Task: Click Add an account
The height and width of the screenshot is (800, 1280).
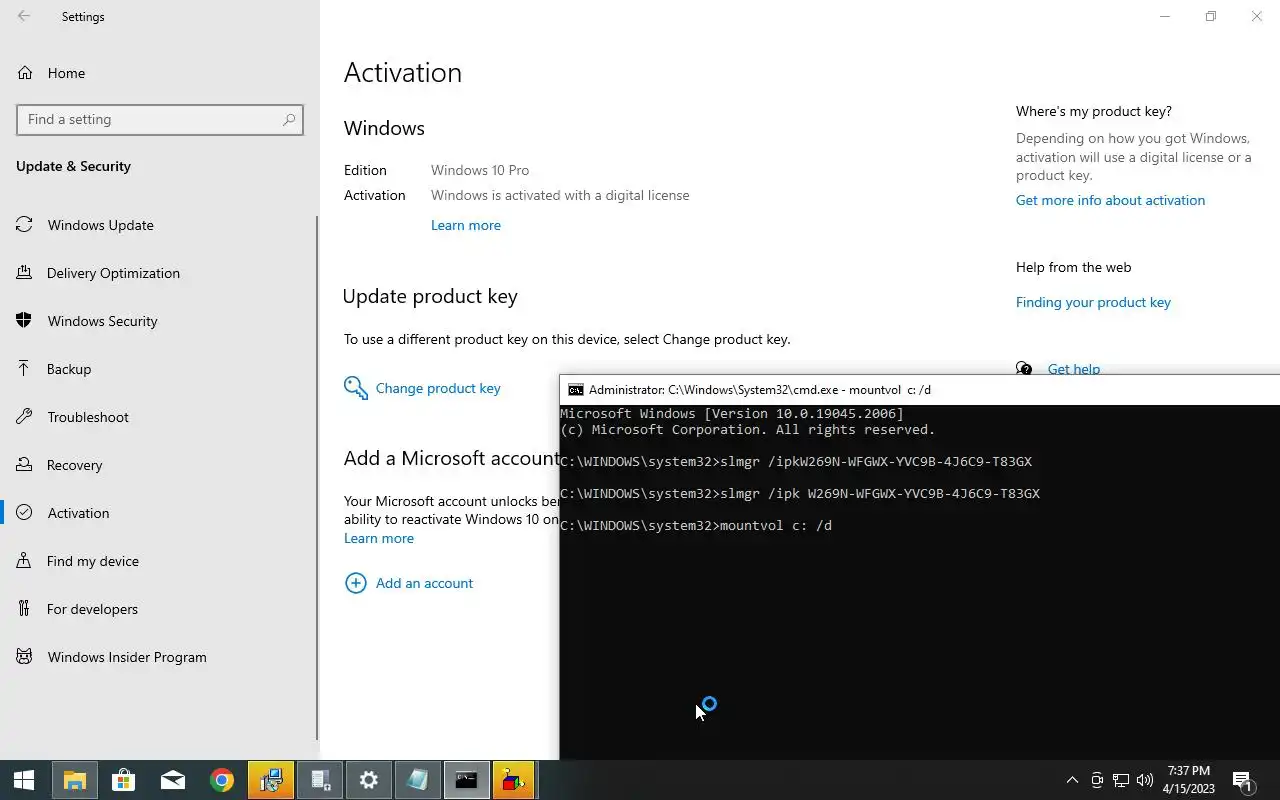Action: [x=424, y=583]
